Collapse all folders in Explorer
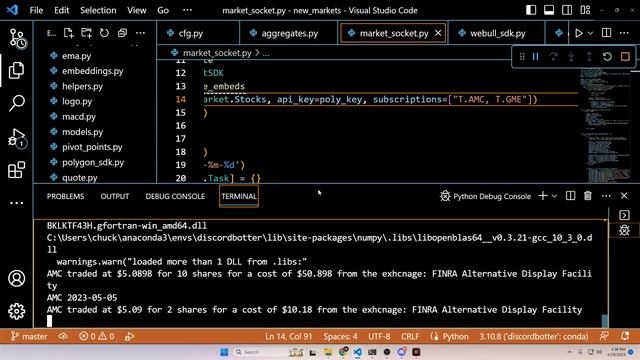 (122, 33)
